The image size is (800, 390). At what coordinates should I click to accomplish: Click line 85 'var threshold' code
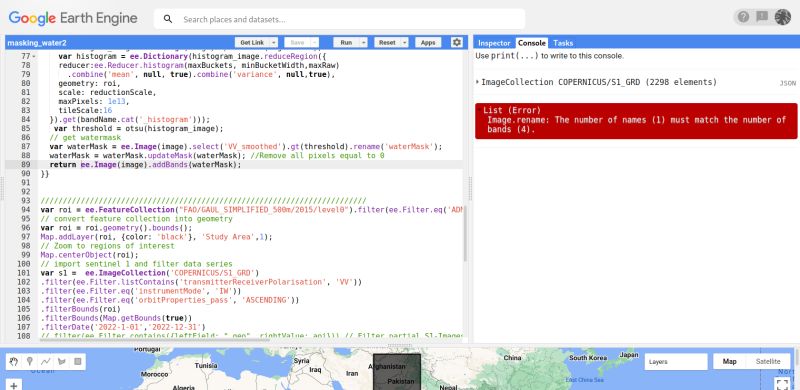coord(138,128)
